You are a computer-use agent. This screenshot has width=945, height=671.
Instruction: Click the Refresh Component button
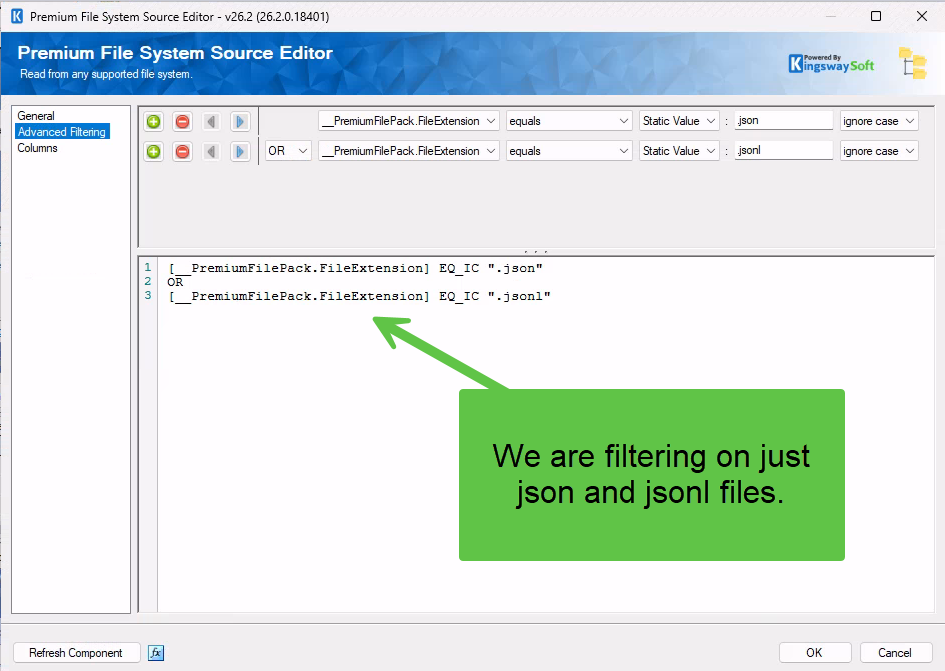(x=76, y=653)
